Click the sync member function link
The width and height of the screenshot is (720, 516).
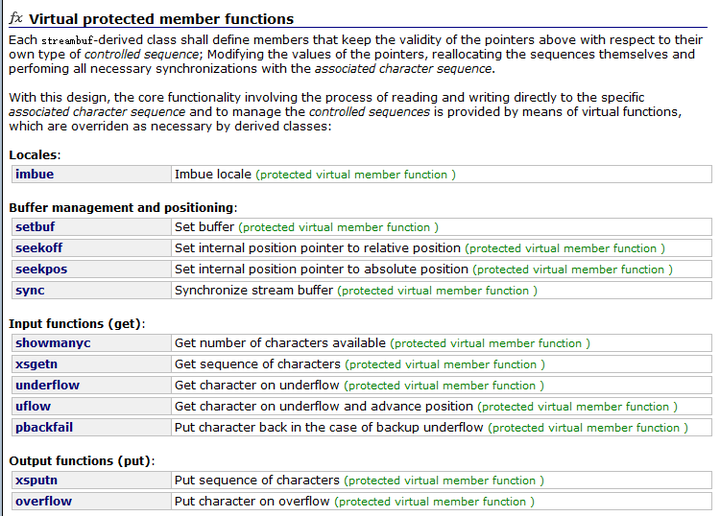30,290
